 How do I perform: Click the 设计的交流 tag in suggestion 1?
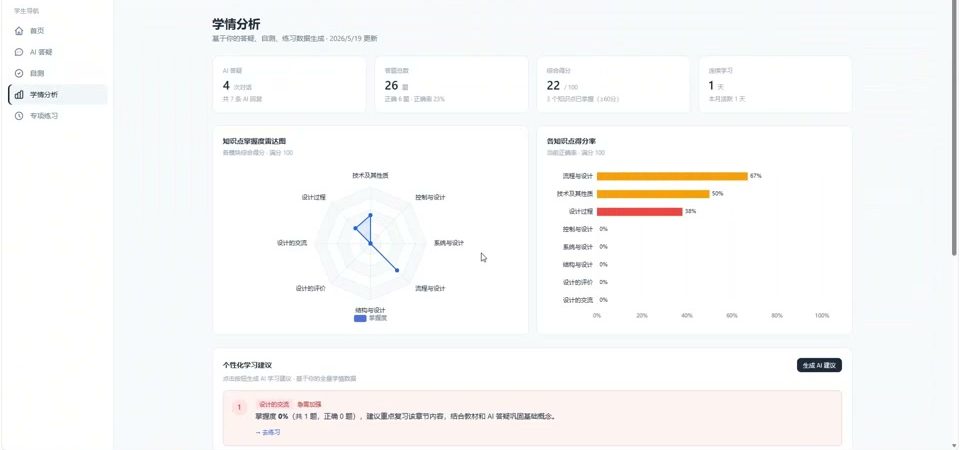(x=274, y=405)
